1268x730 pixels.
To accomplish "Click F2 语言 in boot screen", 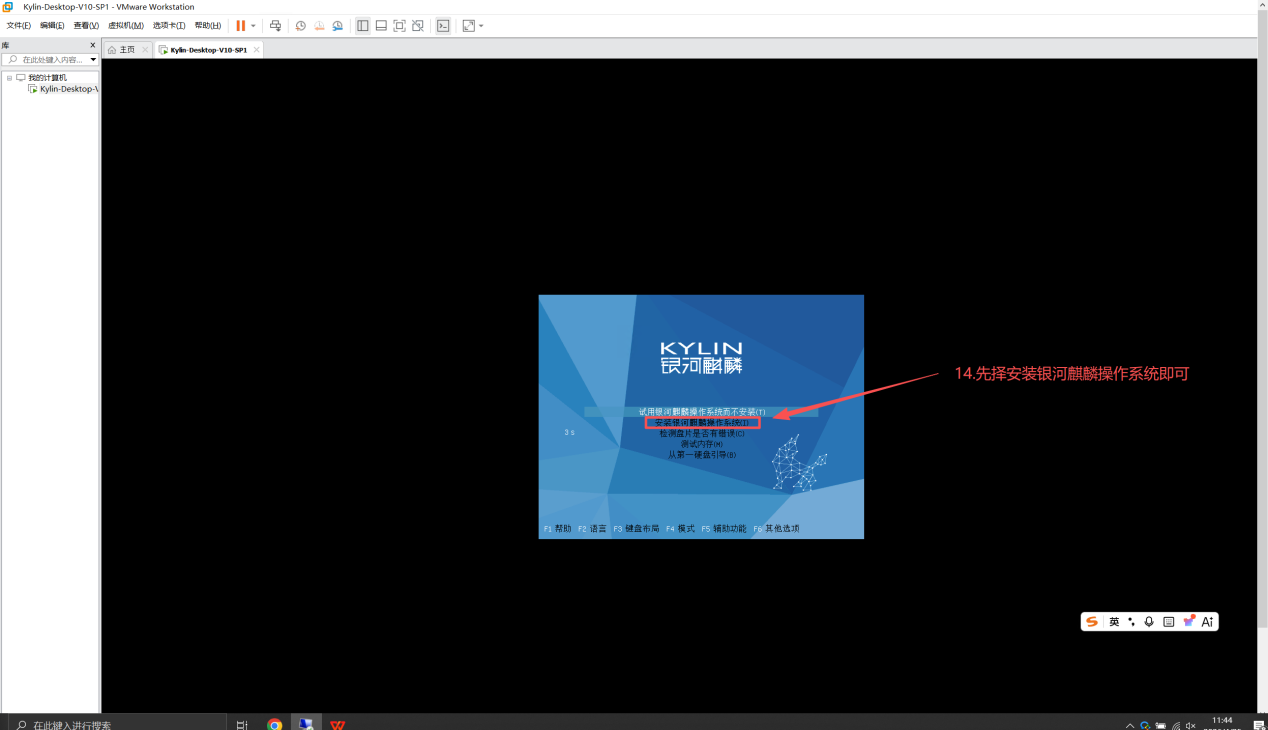I will [x=593, y=529].
